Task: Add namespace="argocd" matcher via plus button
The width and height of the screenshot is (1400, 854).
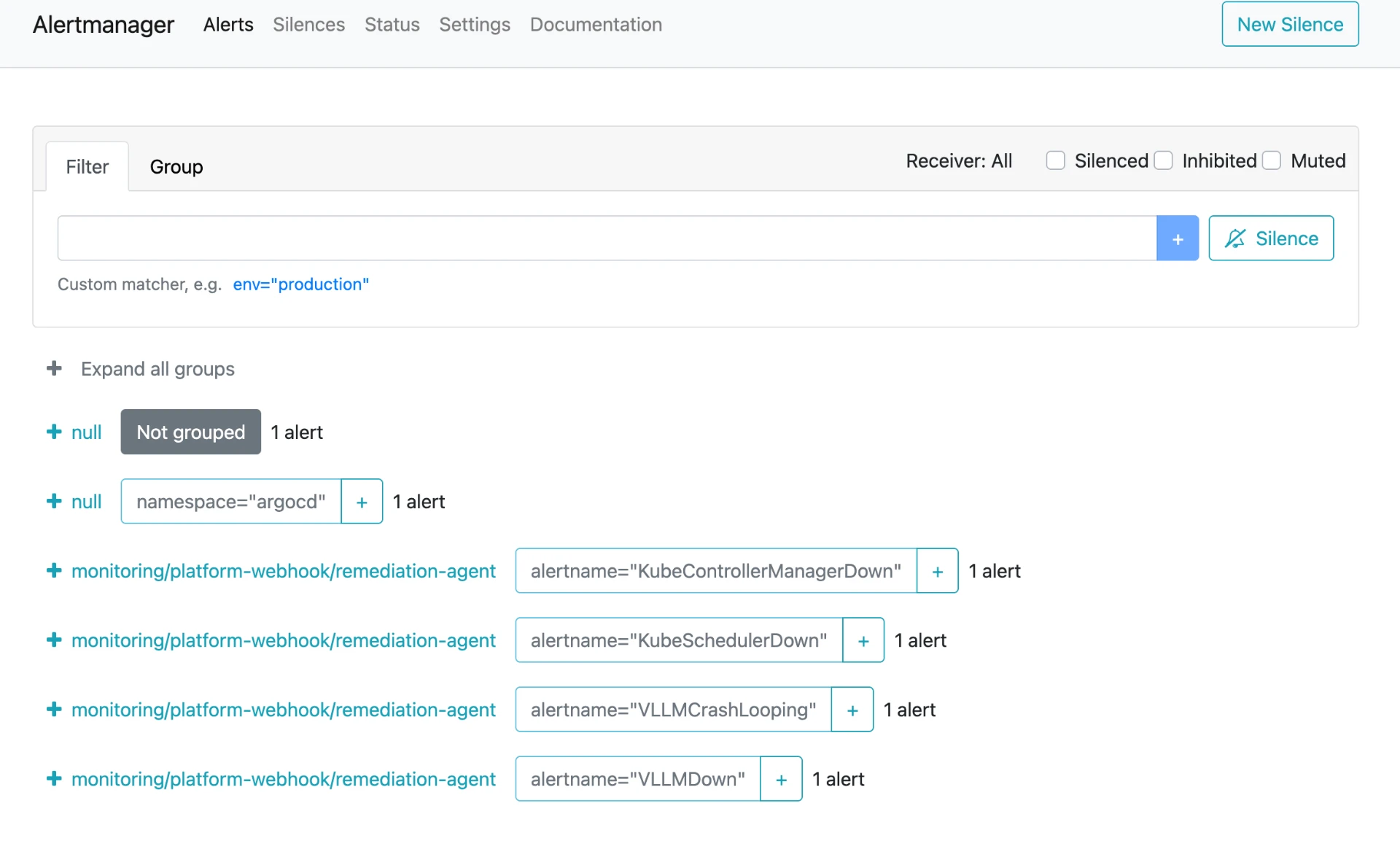Action: point(362,502)
